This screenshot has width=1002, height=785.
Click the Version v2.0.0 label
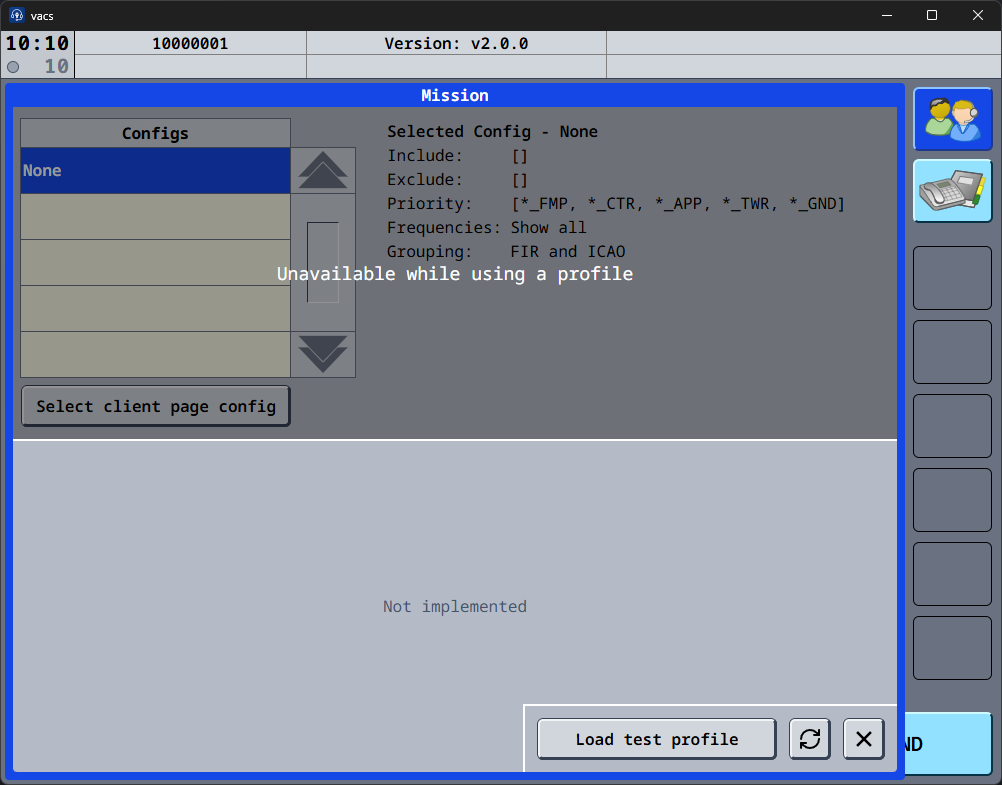point(456,44)
